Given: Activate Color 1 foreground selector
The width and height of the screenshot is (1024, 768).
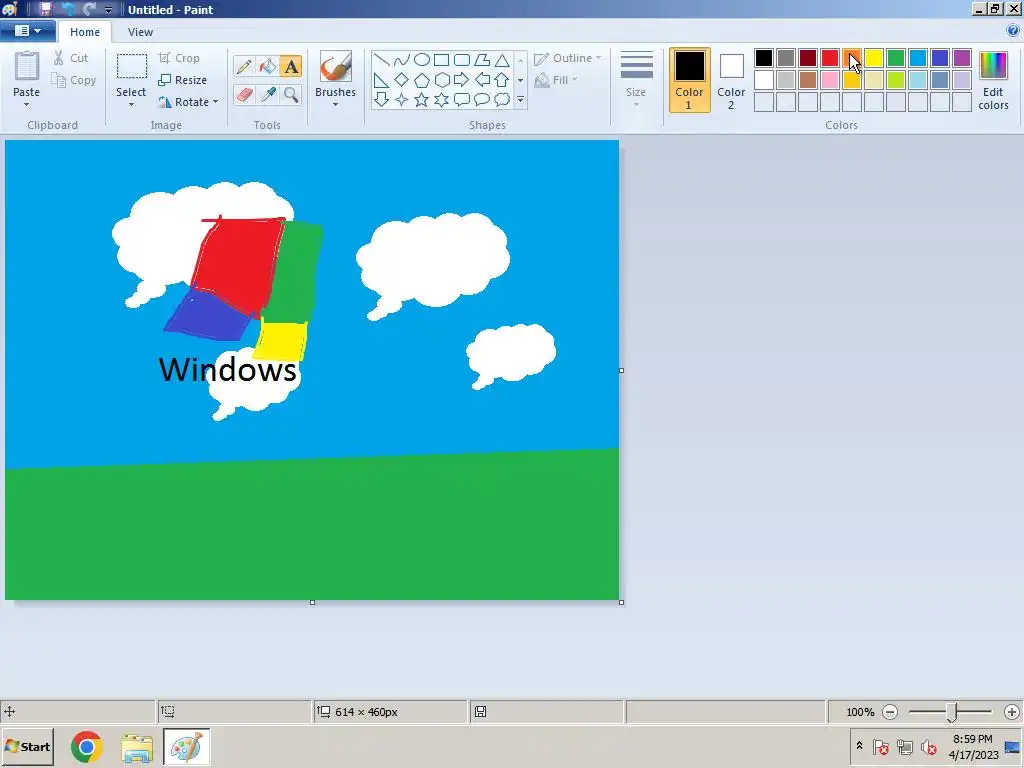Looking at the screenshot, I should point(690,80).
